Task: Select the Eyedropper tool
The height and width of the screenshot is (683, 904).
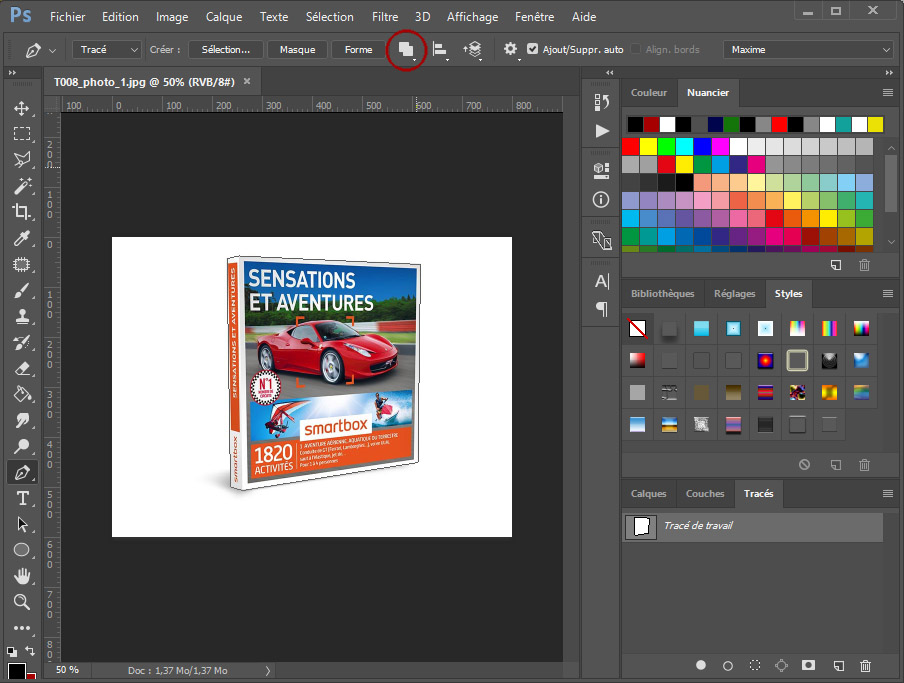Action: 21,238
